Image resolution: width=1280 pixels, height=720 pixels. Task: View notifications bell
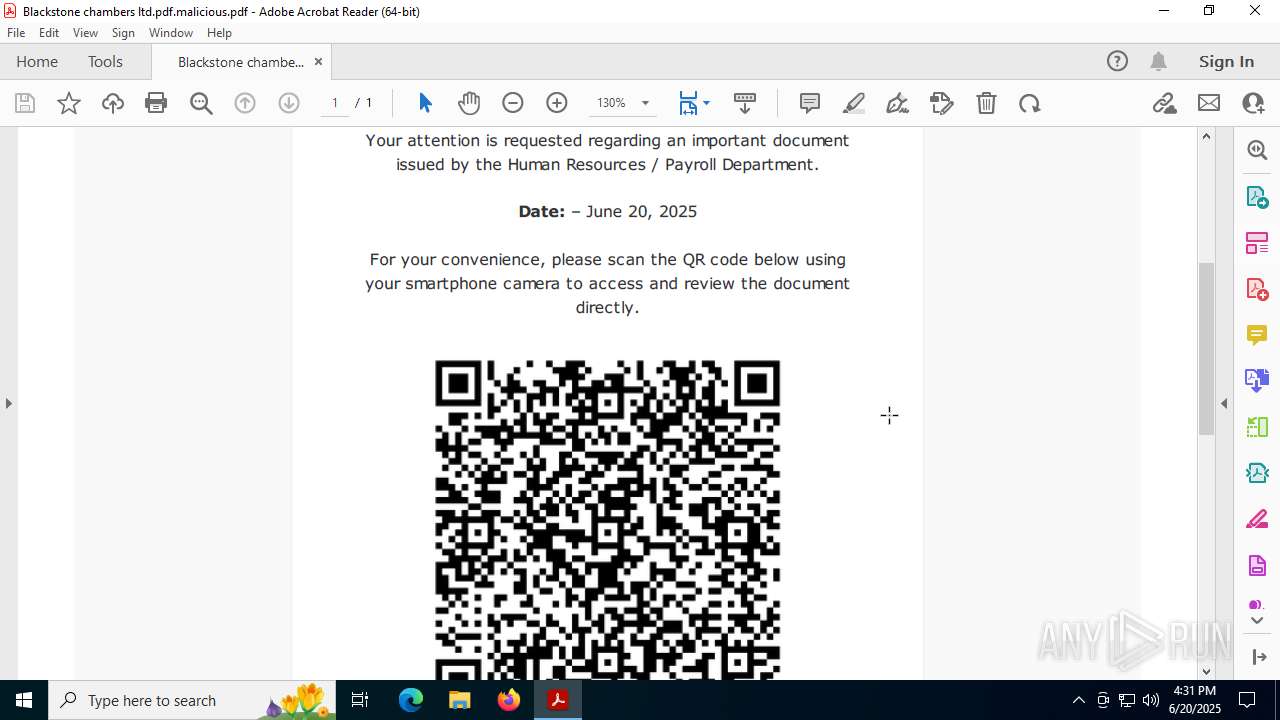1158,61
